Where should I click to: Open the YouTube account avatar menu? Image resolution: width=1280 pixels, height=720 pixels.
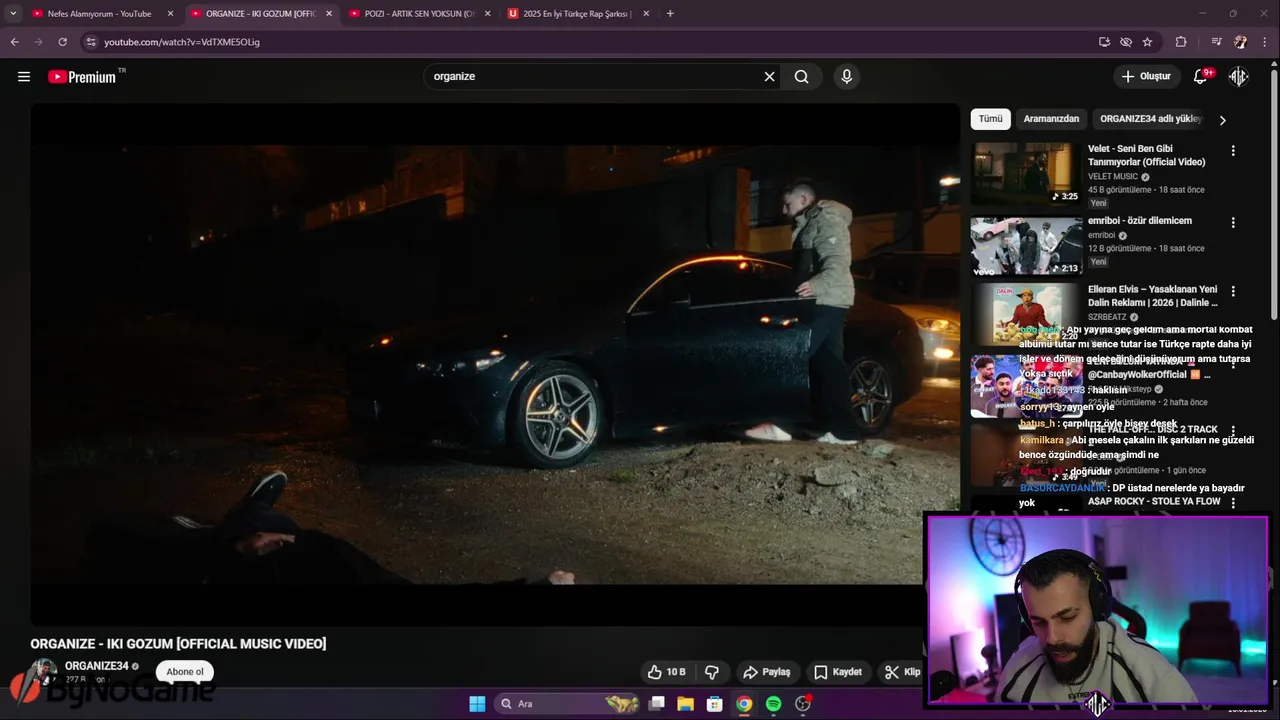coord(1238,76)
